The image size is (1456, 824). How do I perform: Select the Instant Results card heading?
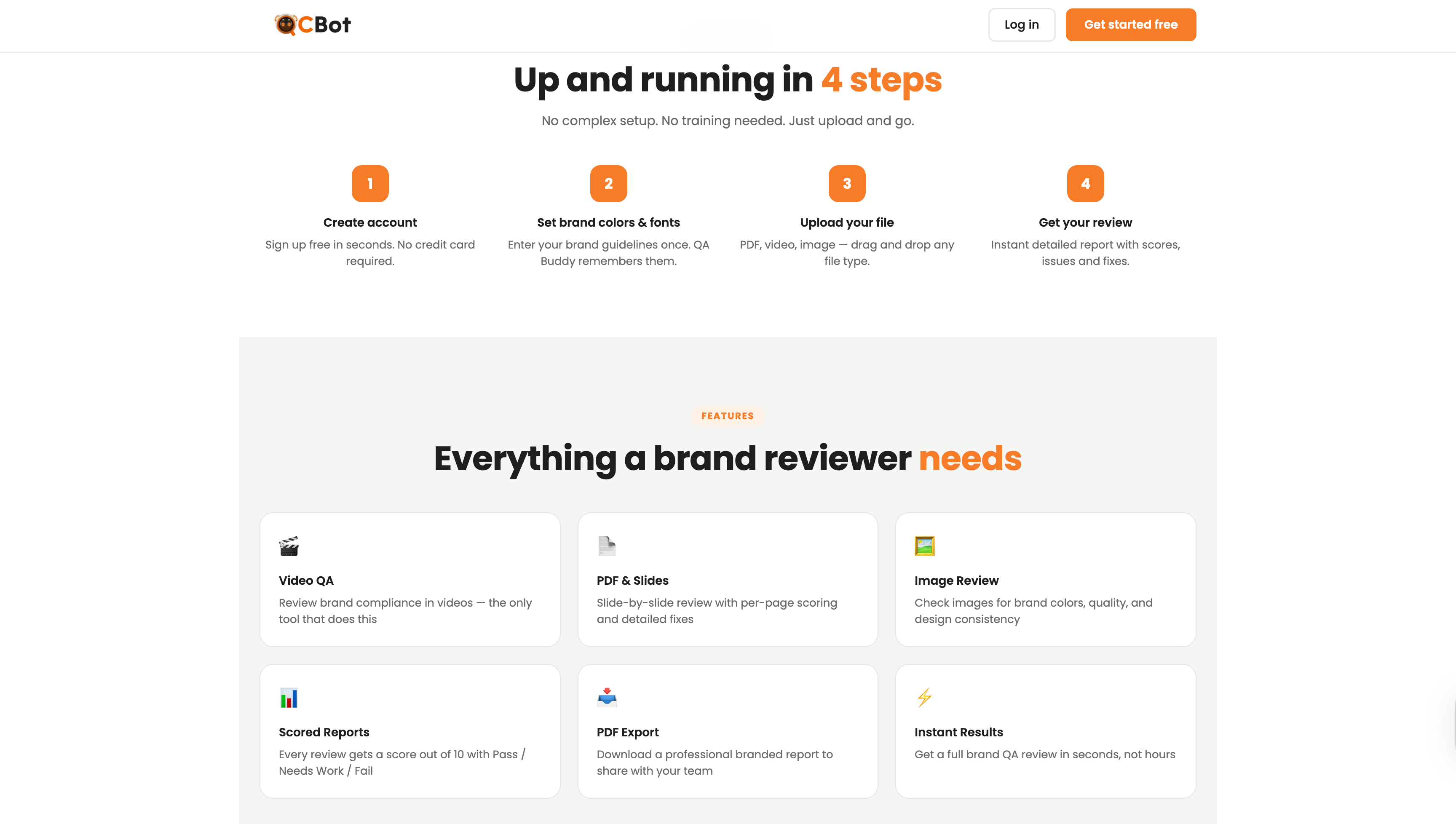(x=958, y=732)
